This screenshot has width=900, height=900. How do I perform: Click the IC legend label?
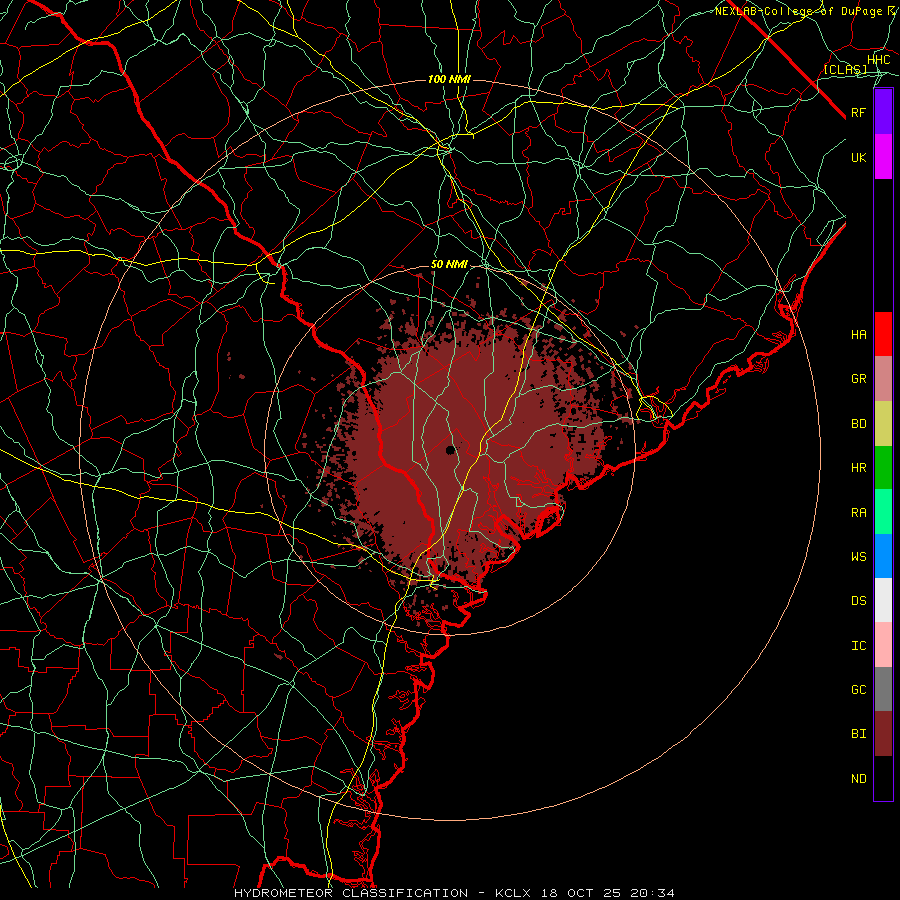click(859, 646)
